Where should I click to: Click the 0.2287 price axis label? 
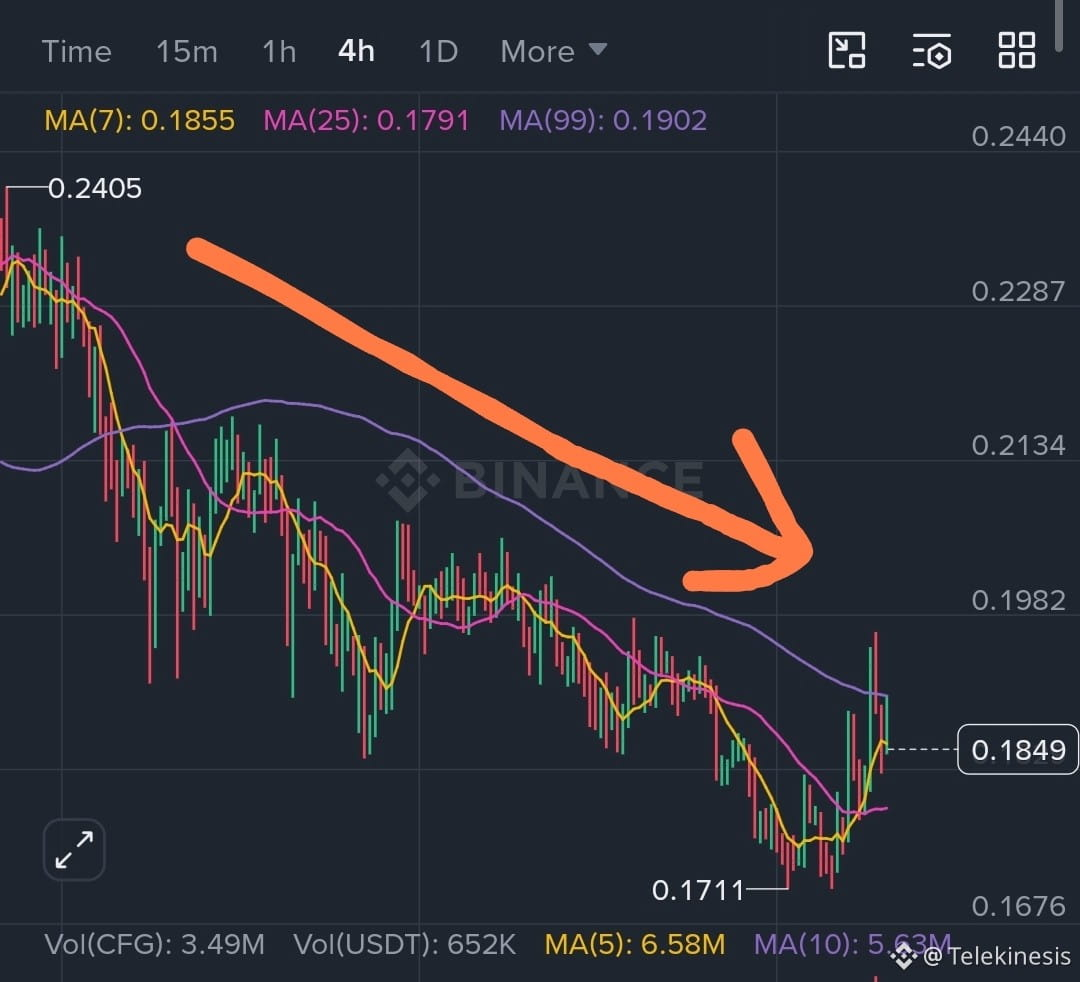[1019, 291]
